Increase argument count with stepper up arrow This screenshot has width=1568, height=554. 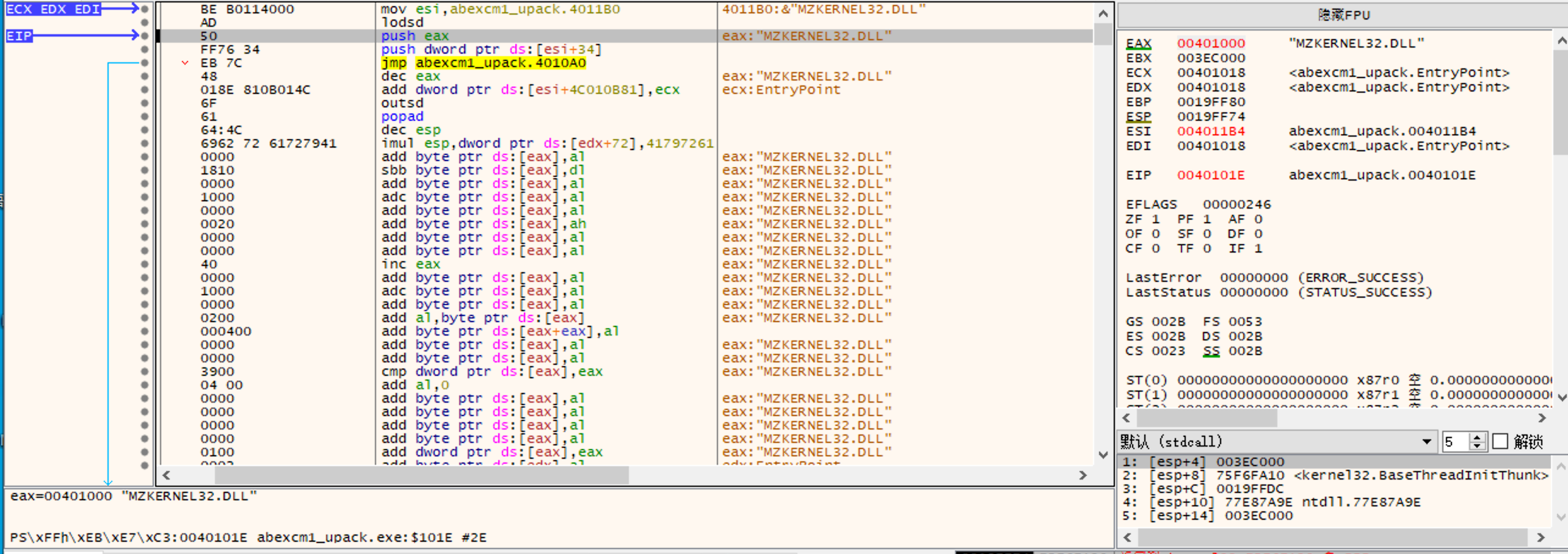tap(1476, 437)
